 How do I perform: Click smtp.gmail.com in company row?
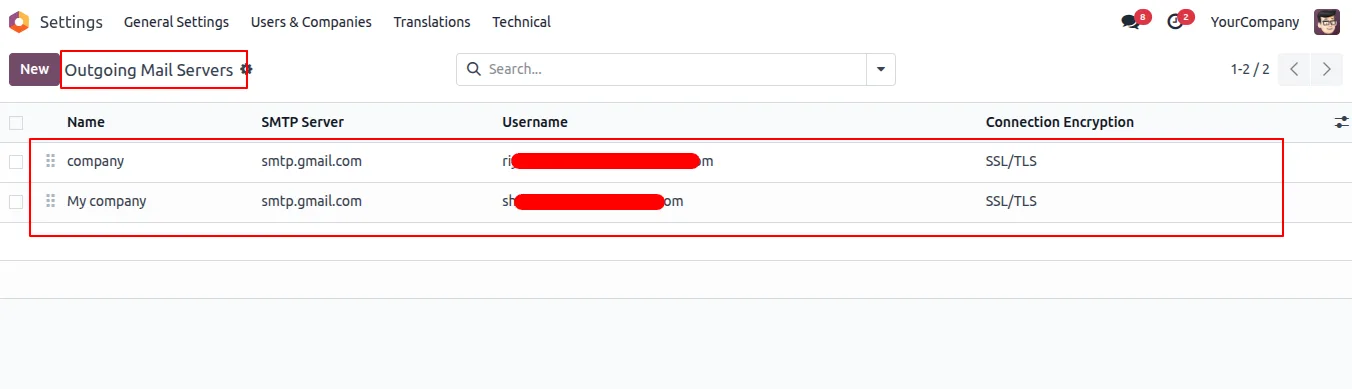click(311, 161)
